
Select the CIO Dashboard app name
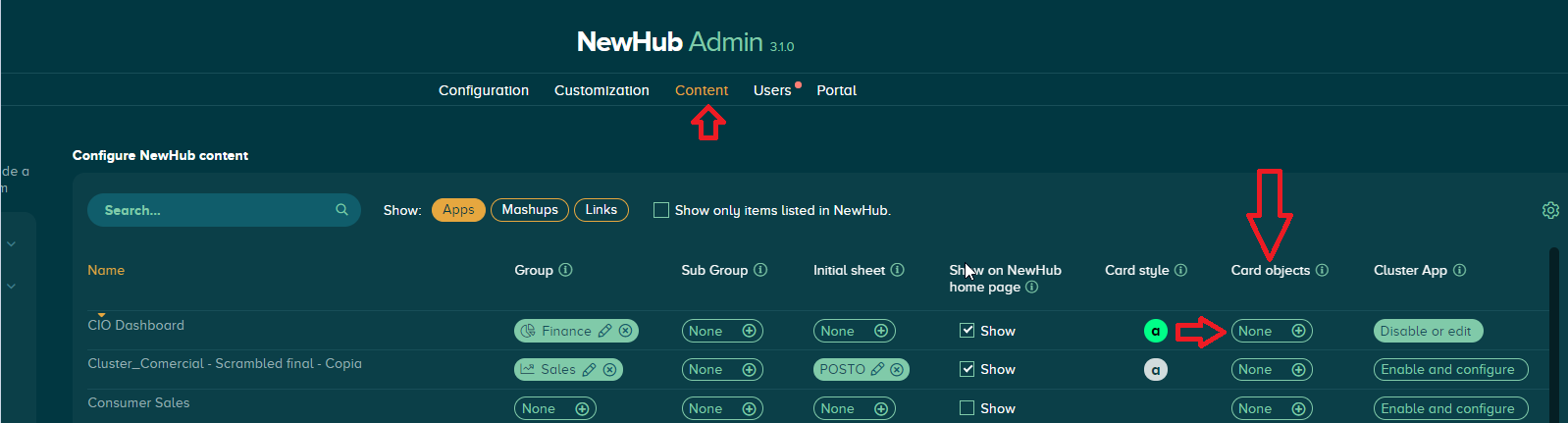pyautogui.click(x=135, y=325)
